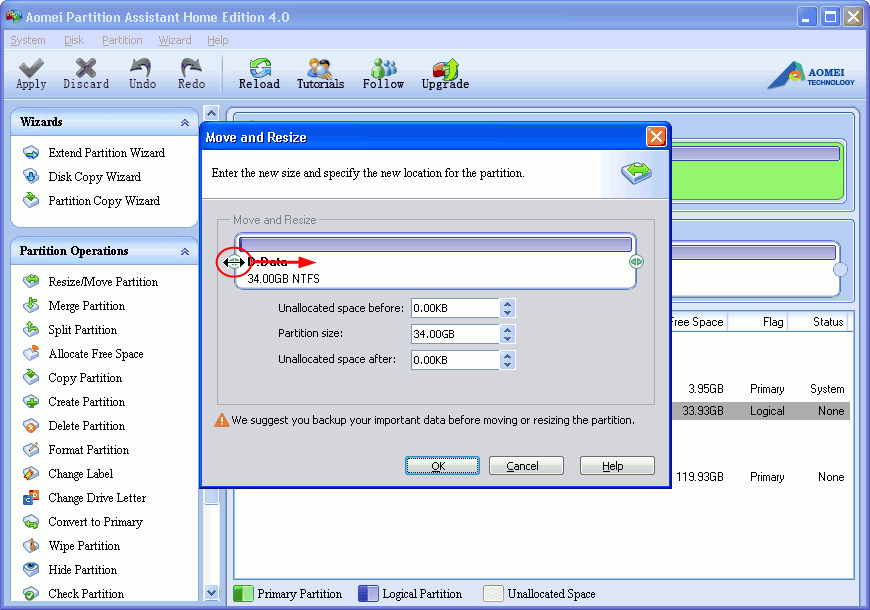Viewport: 870px width, 610px height.
Task: Select Allocate Free Space operation
Action: pos(83,354)
